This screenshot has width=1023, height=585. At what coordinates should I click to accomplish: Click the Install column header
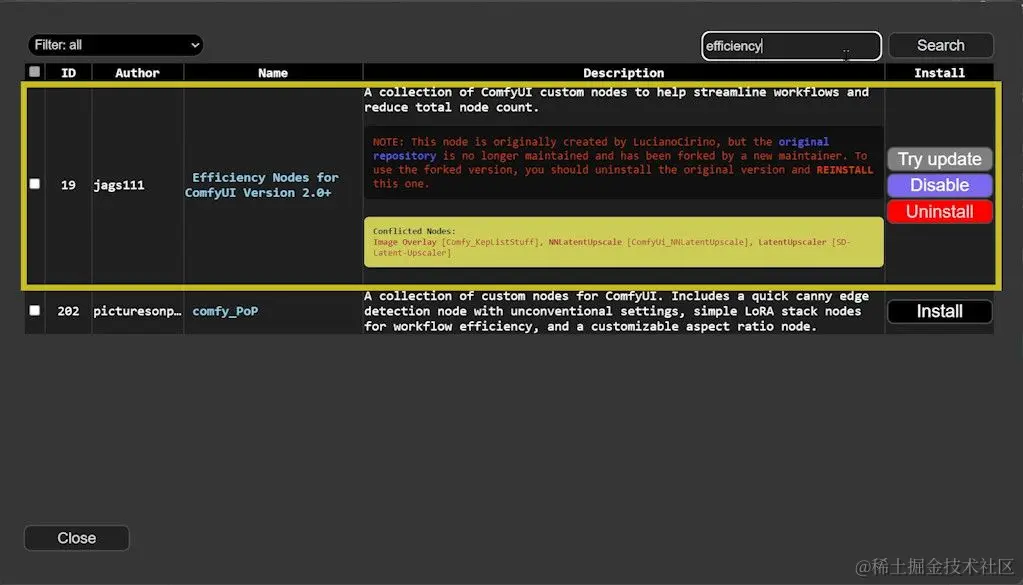pos(939,73)
